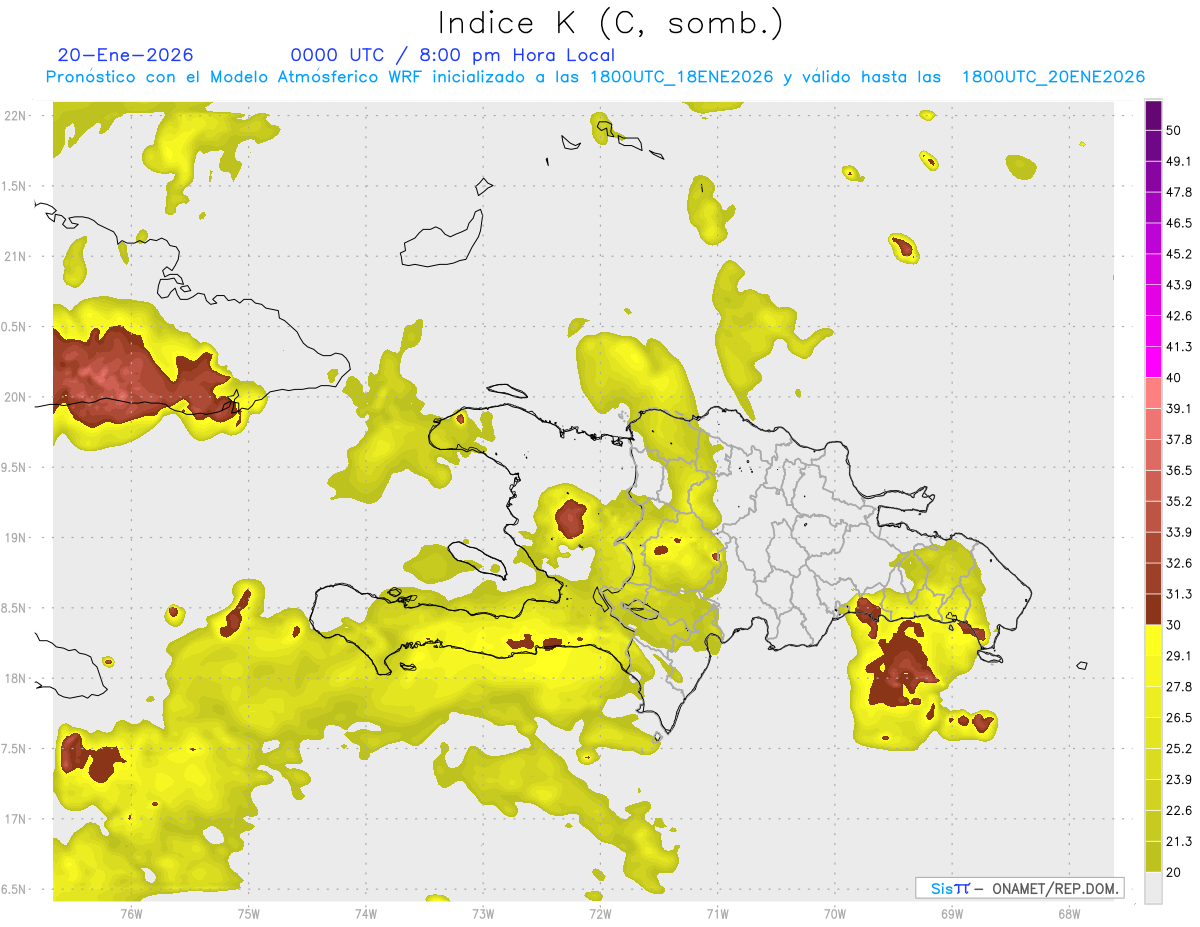Select the legend value 30
The image size is (1200, 927).
point(1175,625)
